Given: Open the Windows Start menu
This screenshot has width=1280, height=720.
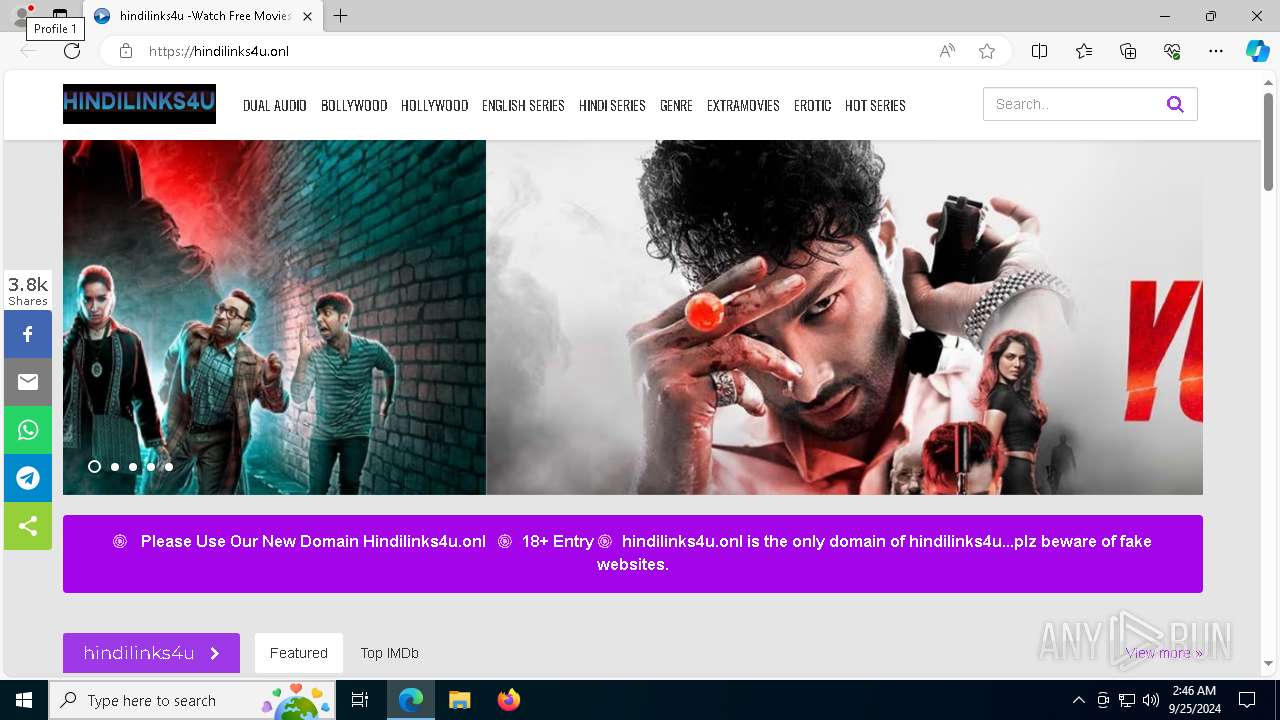Looking at the screenshot, I should (x=24, y=700).
